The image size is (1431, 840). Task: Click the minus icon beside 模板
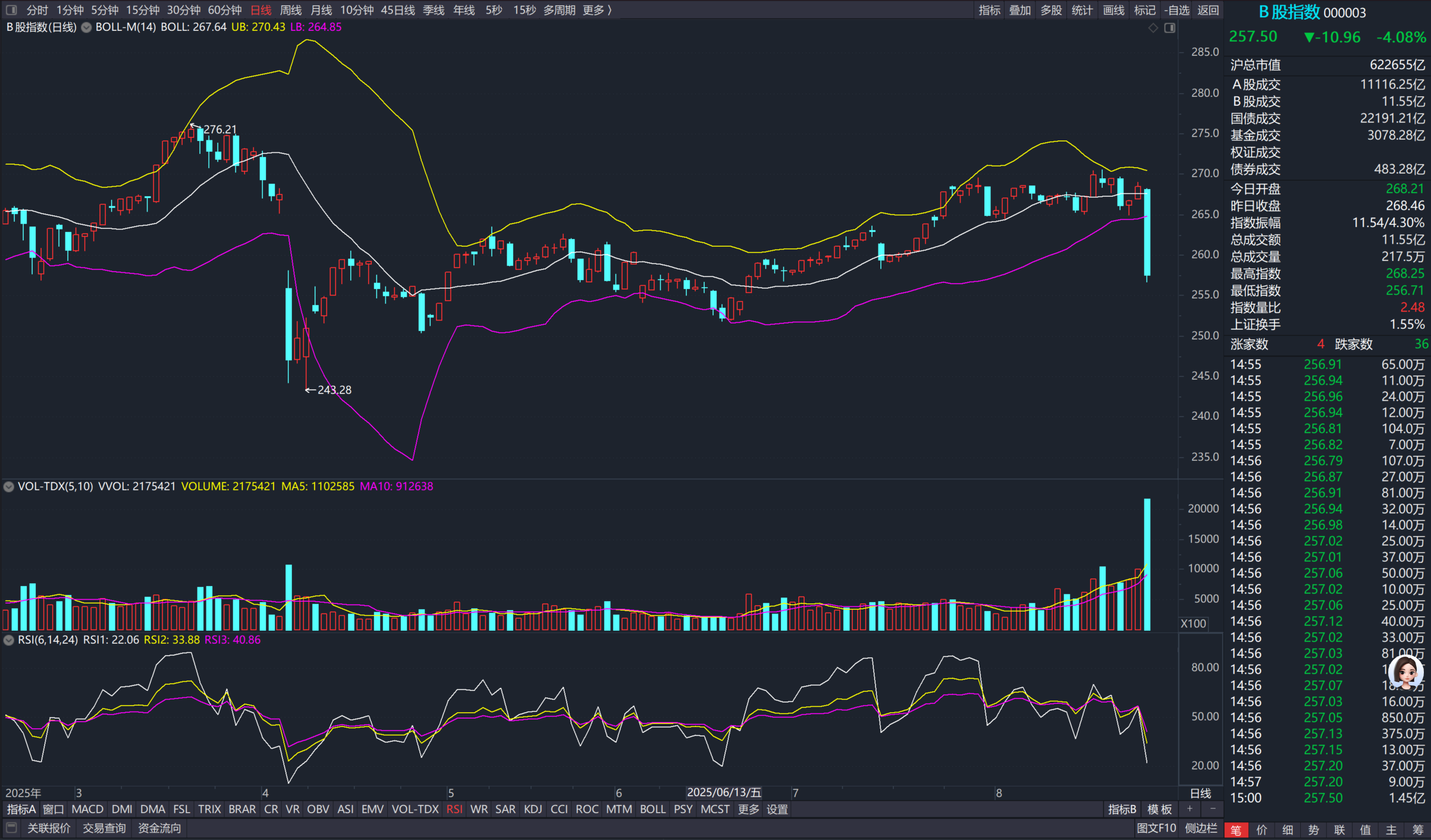pyautogui.click(x=1213, y=809)
